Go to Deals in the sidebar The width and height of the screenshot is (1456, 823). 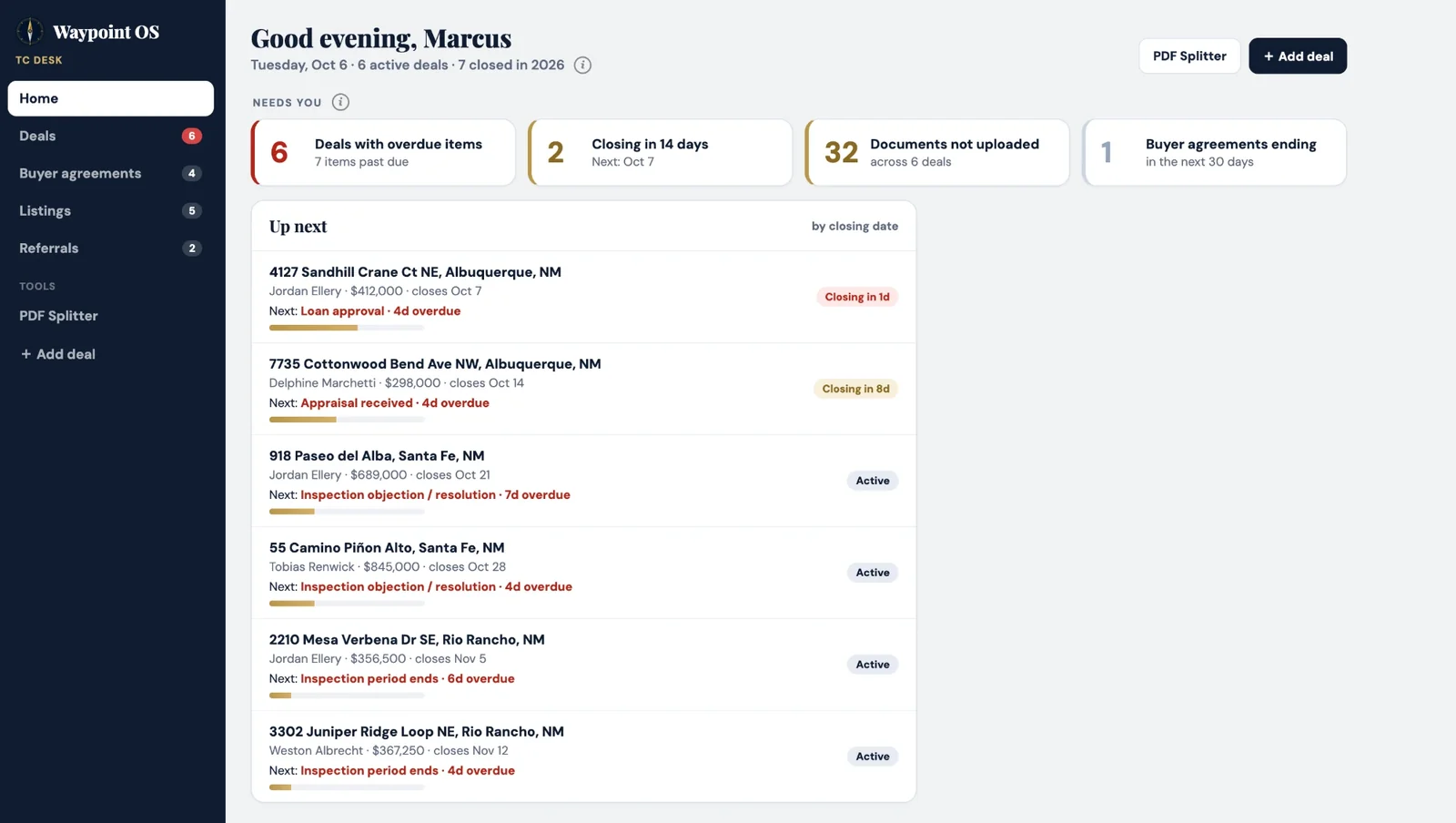tap(111, 136)
